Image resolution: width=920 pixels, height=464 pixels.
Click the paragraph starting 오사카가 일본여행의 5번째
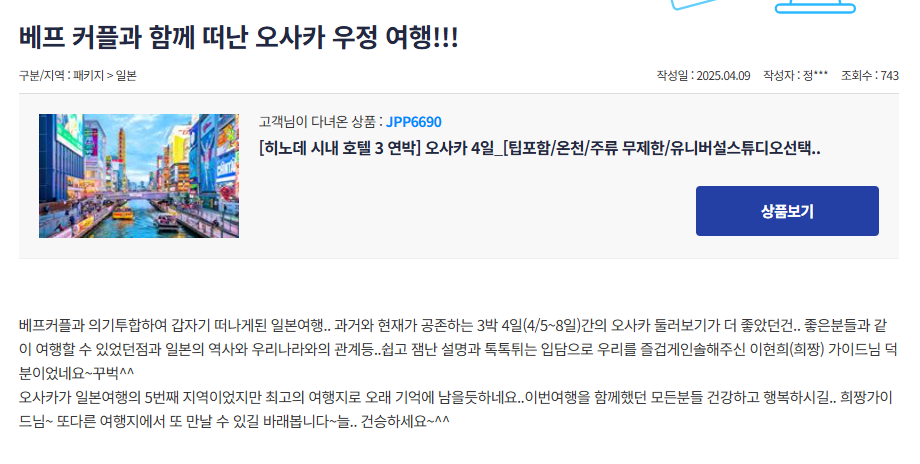pos(455,409)
